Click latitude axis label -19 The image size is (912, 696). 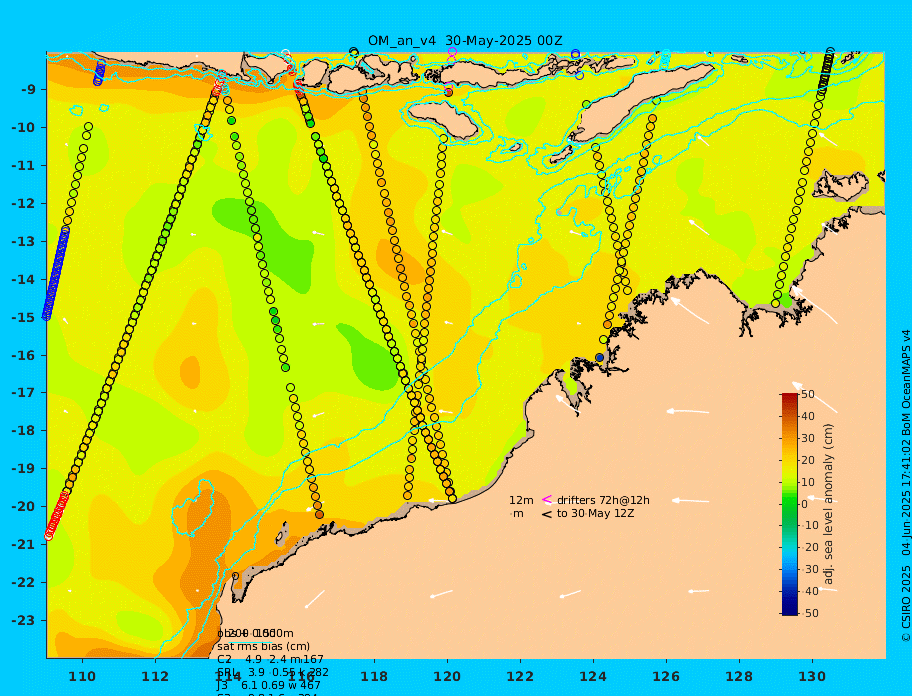point(23,469)
